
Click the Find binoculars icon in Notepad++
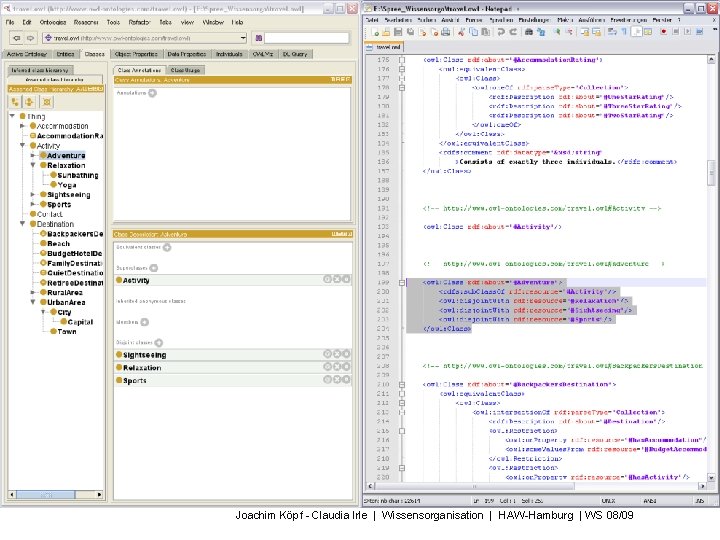529,32
